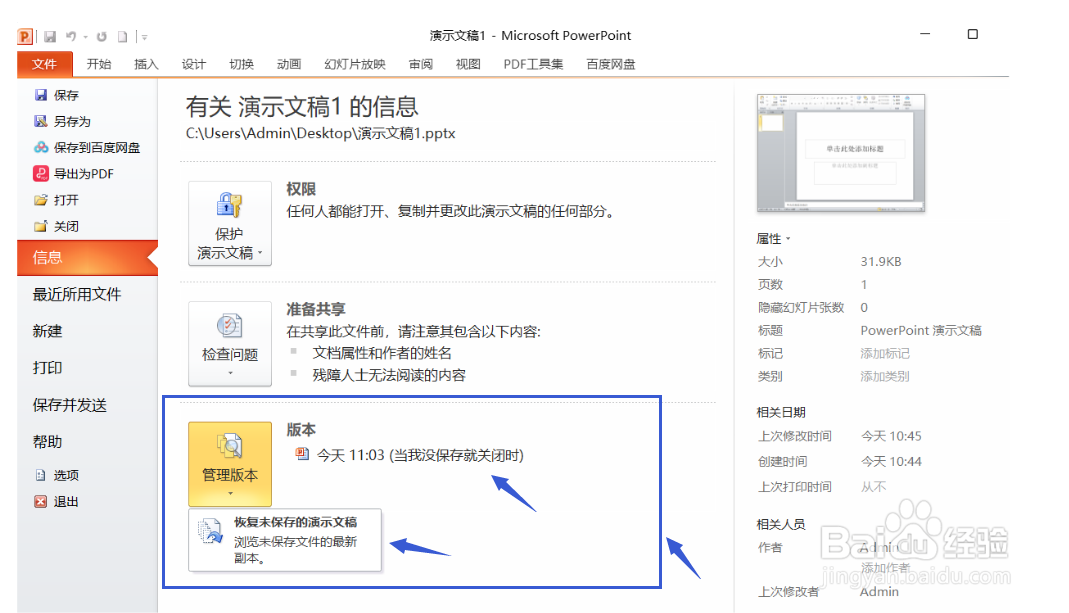The height and width of the screenshot is (613, 1069).
Task: Click the Undo icon in quick access toolbar
Action: click(71, 37)
